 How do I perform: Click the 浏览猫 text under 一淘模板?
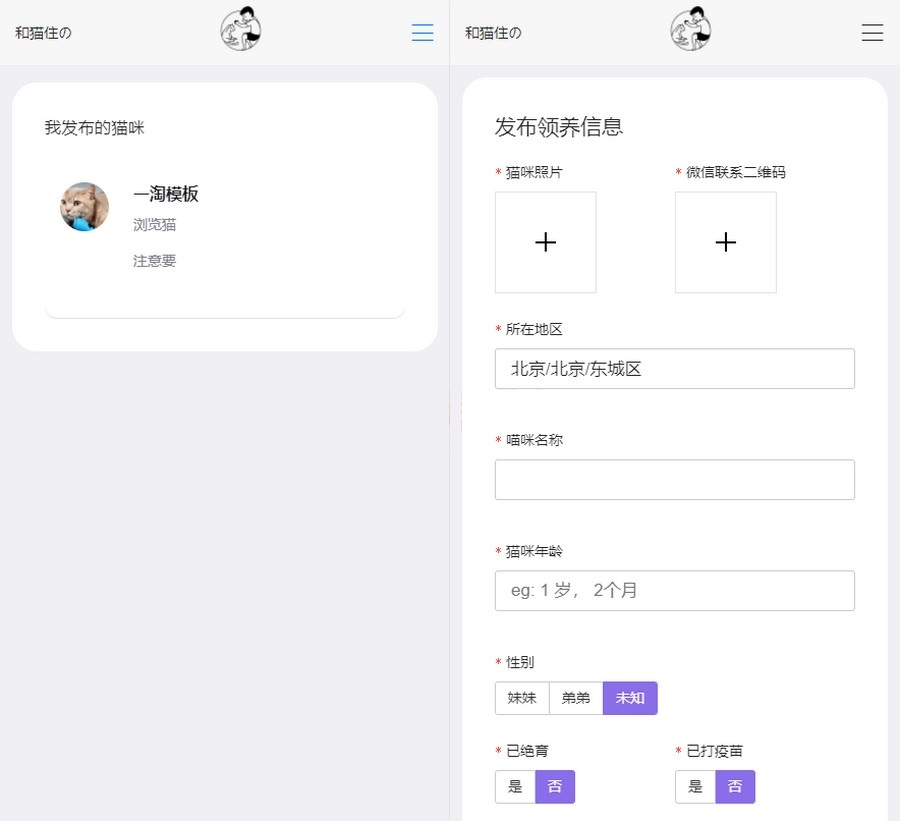(154, 224)
